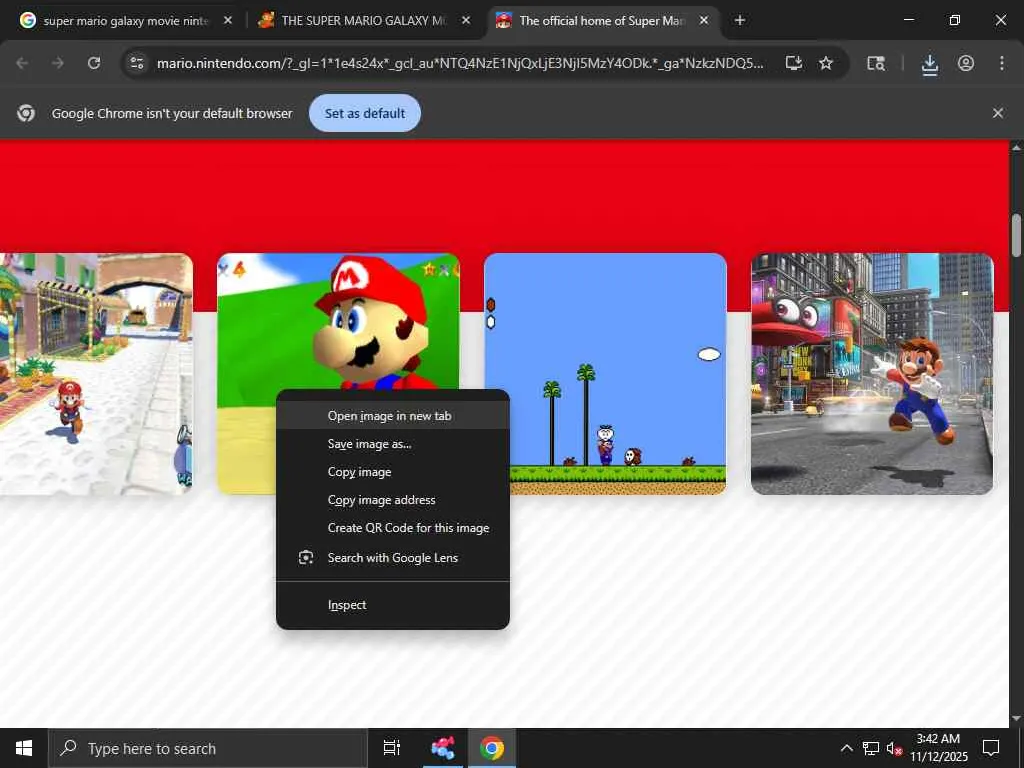Click the 'Type here to search' box
This screenshot has height=768, width=1024.
click(208, 748)
